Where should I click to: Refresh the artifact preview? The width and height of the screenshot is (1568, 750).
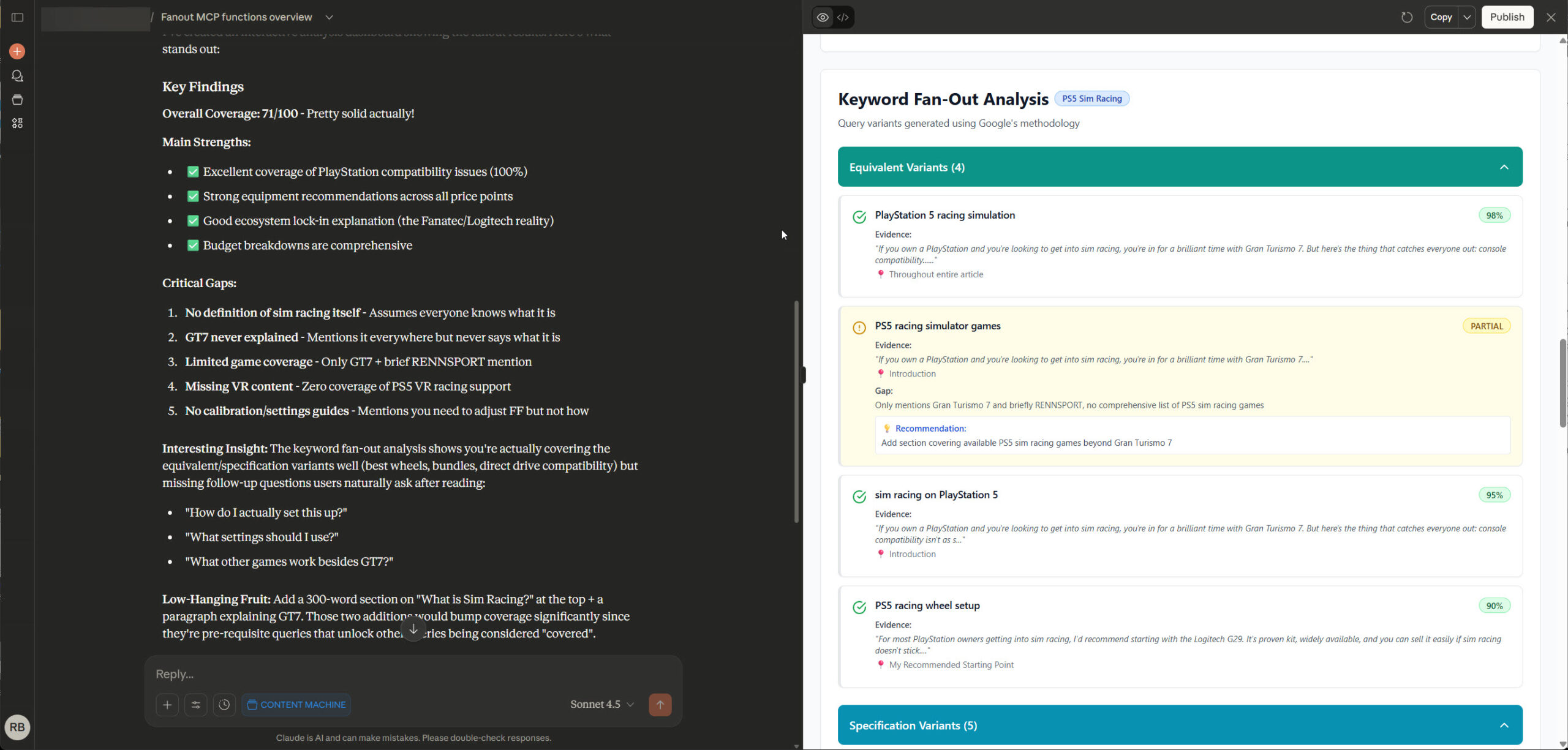coord(1407,17)
